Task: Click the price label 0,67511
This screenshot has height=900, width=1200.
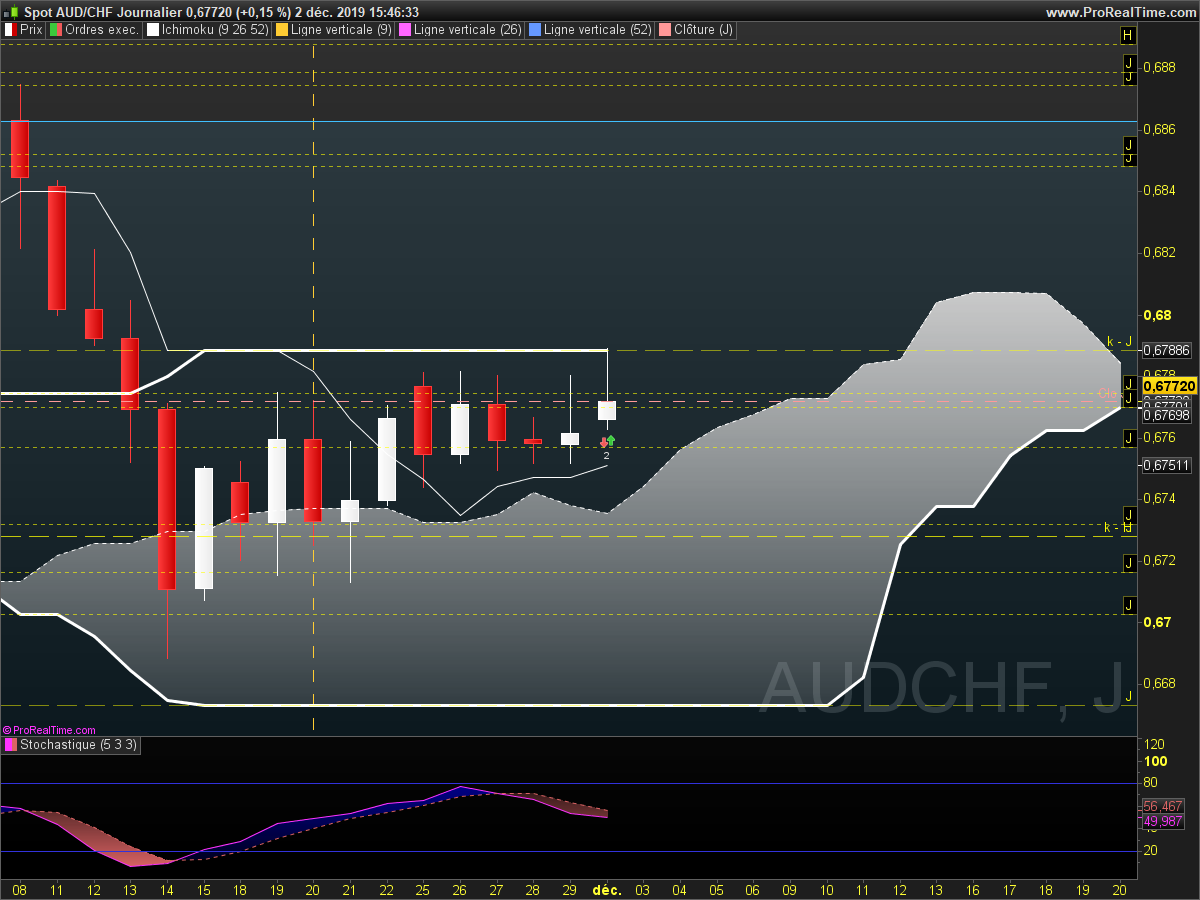Action: pyautogui.click(x=1166, y=465)
